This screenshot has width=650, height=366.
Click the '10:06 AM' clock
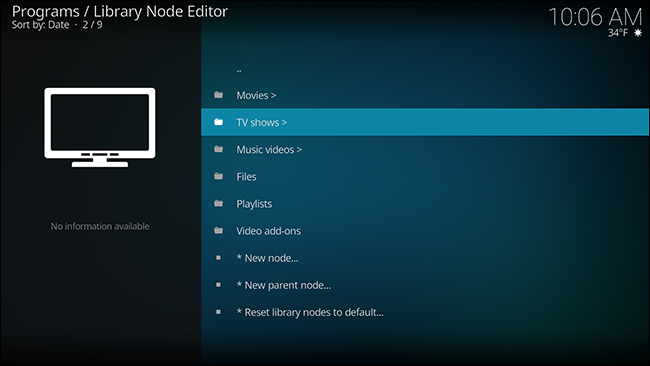coord(595,17)
